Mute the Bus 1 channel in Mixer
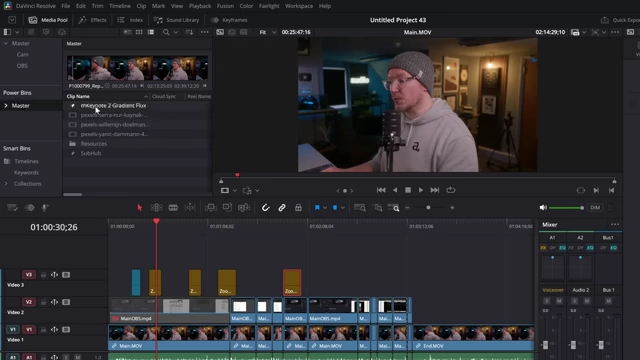Image resolution: width=640 pixels, height=360 pixels. [x=608, y=301]
